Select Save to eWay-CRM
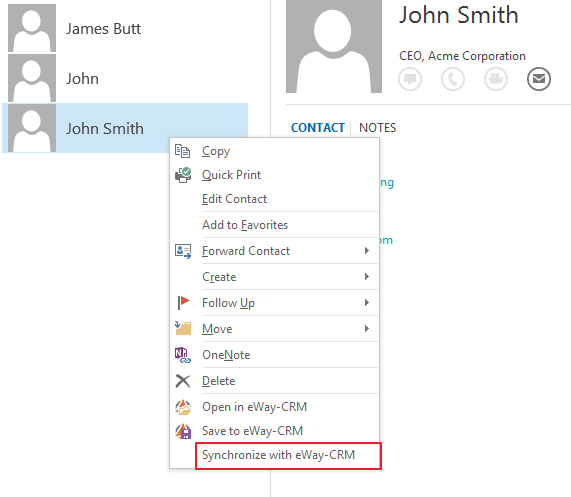 click(274, 431)
